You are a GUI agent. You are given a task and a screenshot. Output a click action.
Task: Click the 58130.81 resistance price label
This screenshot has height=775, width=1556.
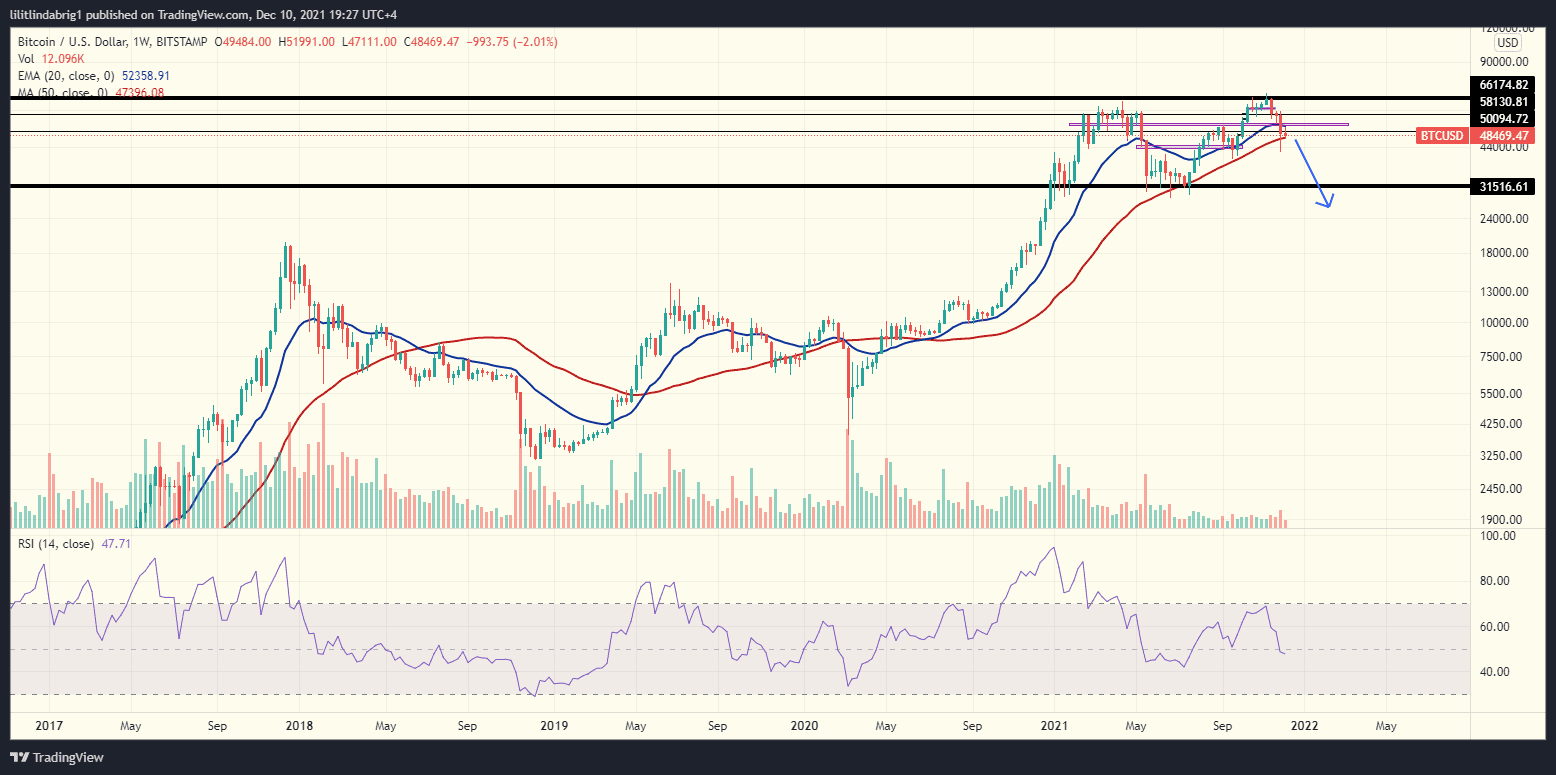[x=1501, y=101]
